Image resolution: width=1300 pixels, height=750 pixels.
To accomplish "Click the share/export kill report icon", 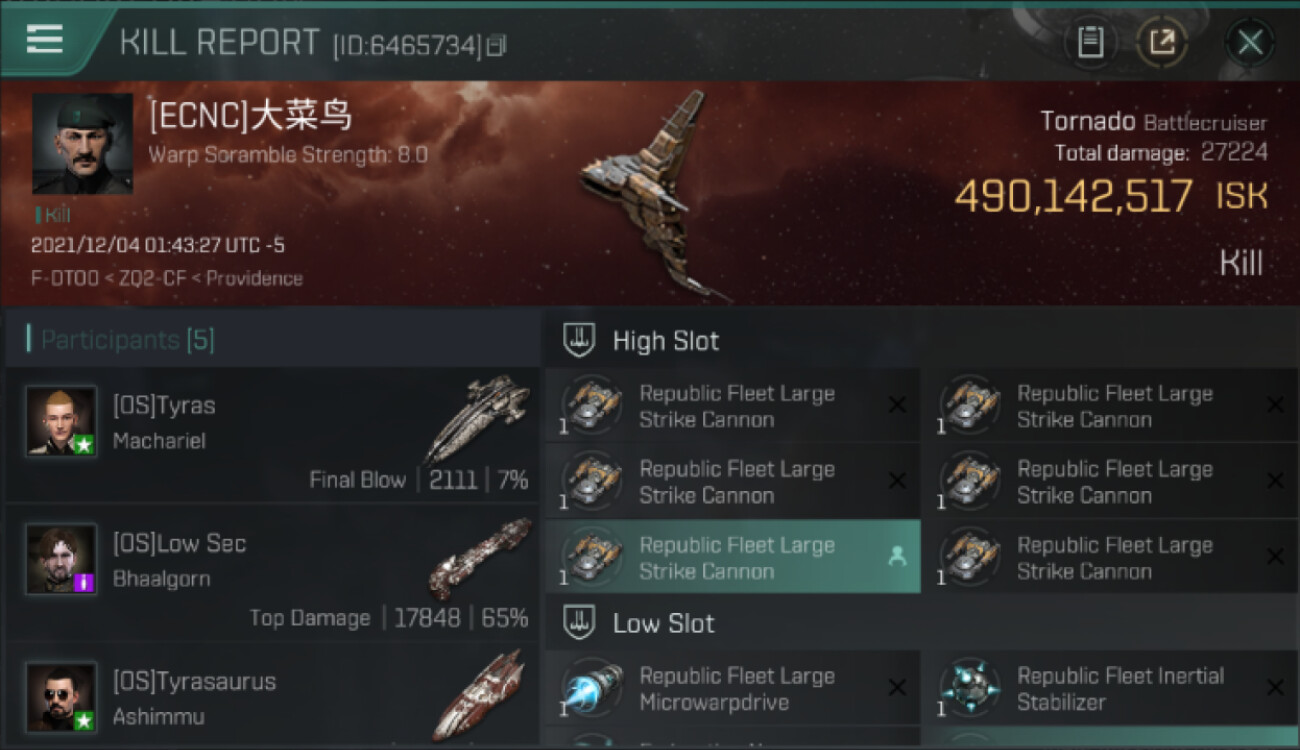I will coord(1162,42).
